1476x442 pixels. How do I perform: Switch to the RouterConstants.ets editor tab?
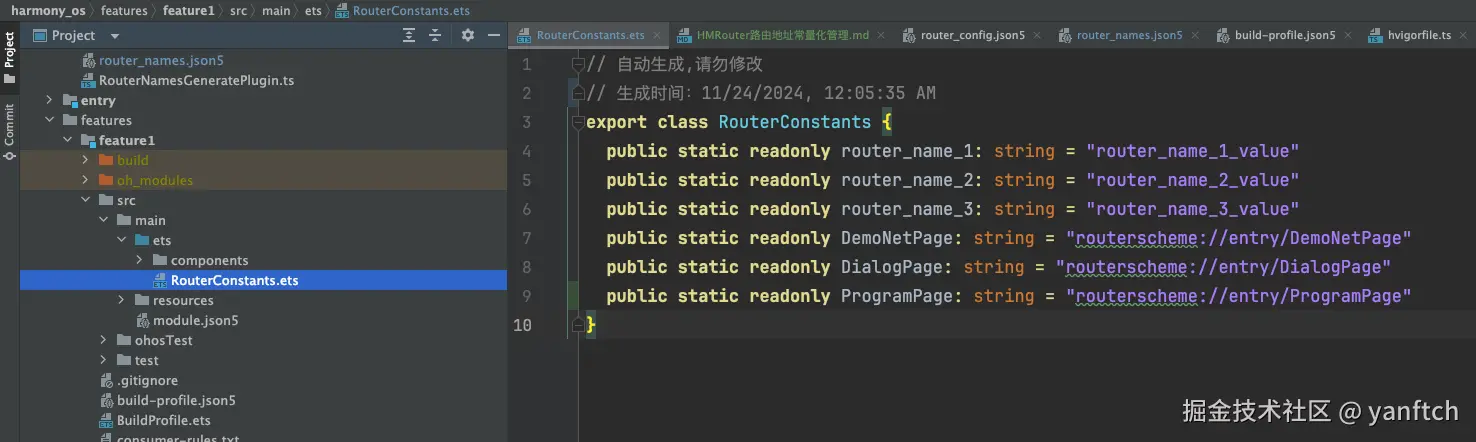point(590,35)
